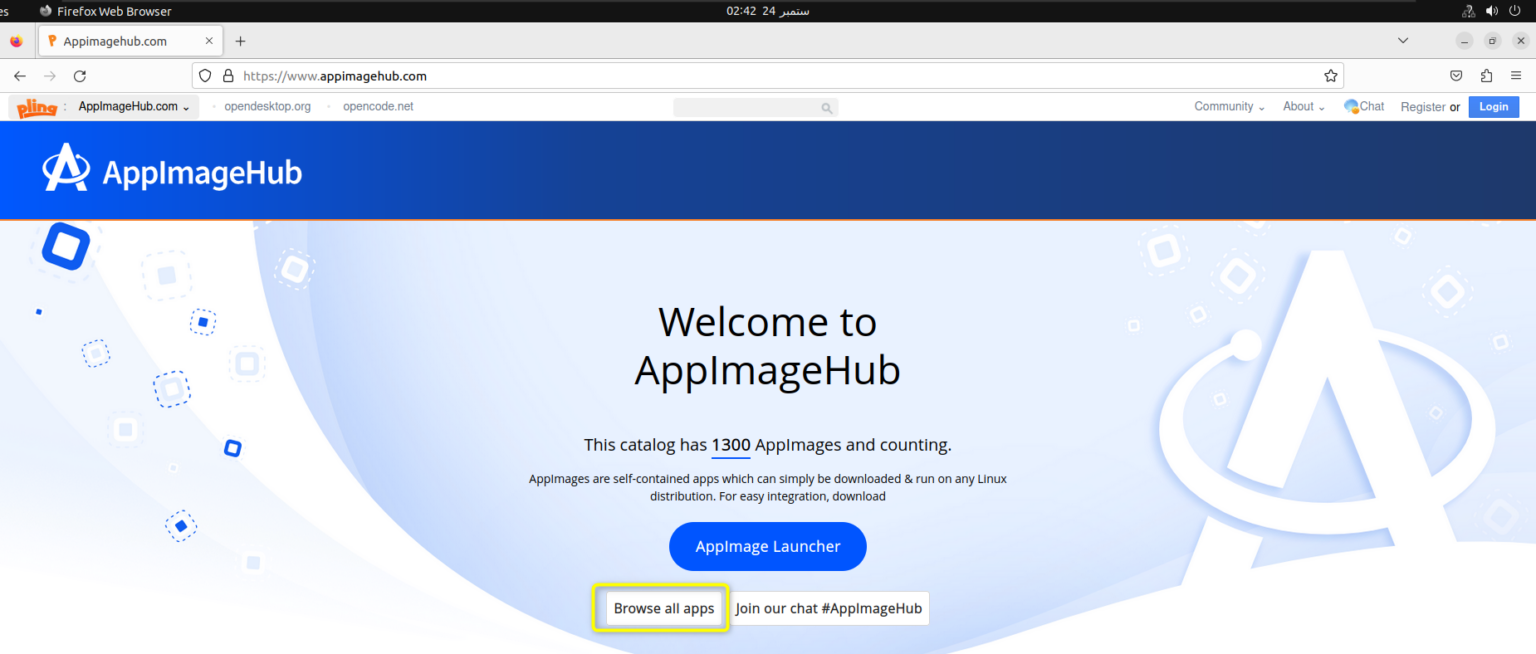Open the opendesktop.org link
Viewport: 1536px width, 654px height.
(266, 106)
